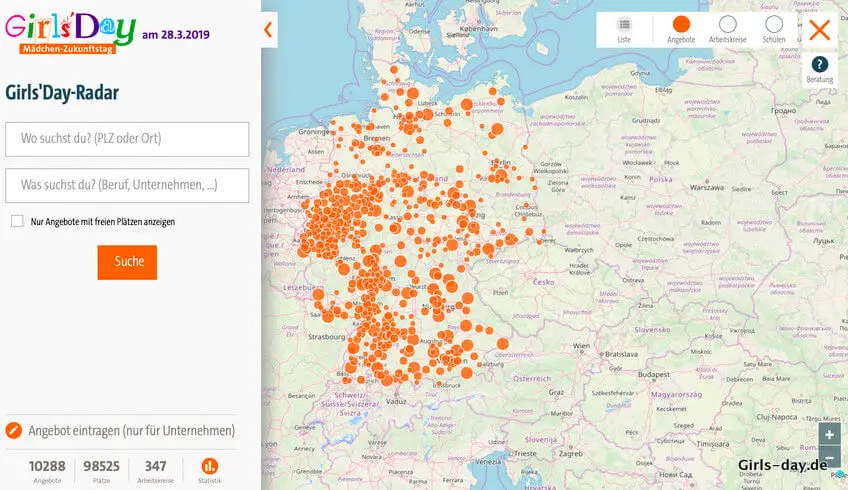Click the pencil icon for Angebot eintragen

13,431
